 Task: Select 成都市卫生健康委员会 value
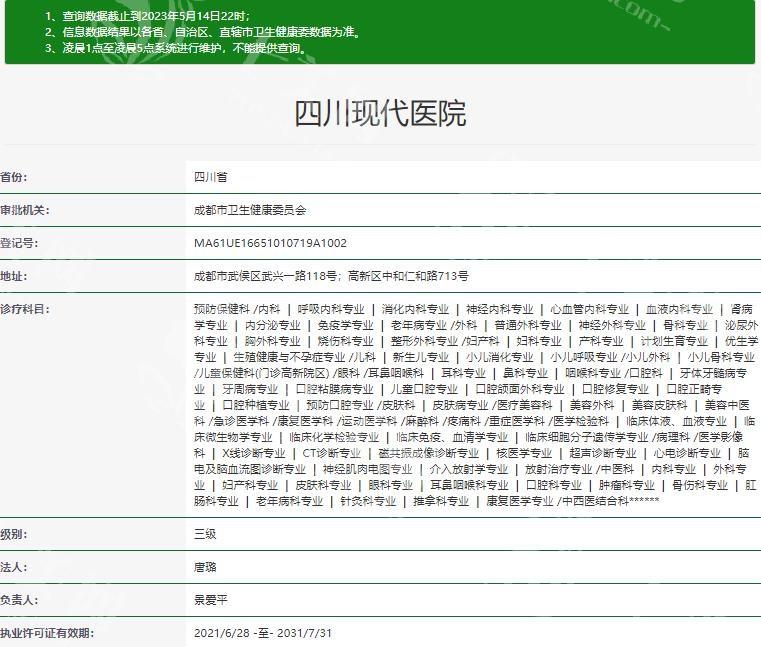tap(250, 210)
